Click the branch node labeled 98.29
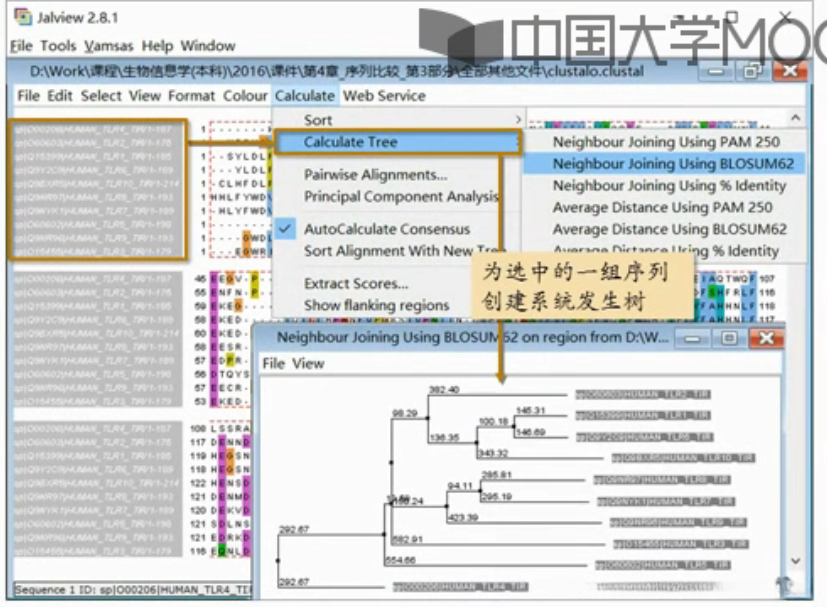This screenshot has height=607, width=827. 428,418
